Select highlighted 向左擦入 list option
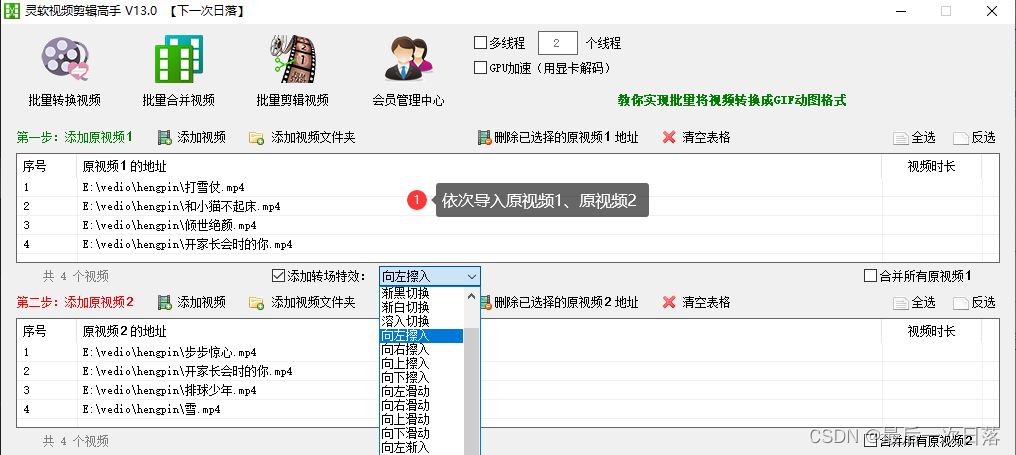1016x455 pixels. (421, 336)
